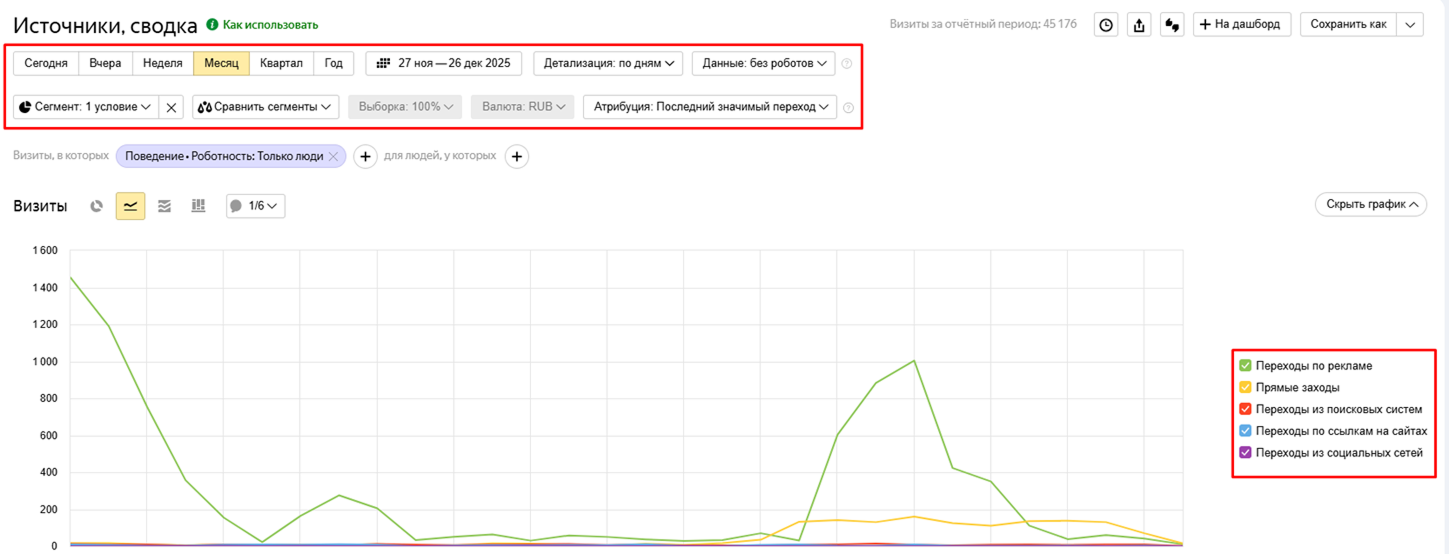
Task: Uncheck 'Прямые заходы' in the legend
Action: tap(1245, 388)
